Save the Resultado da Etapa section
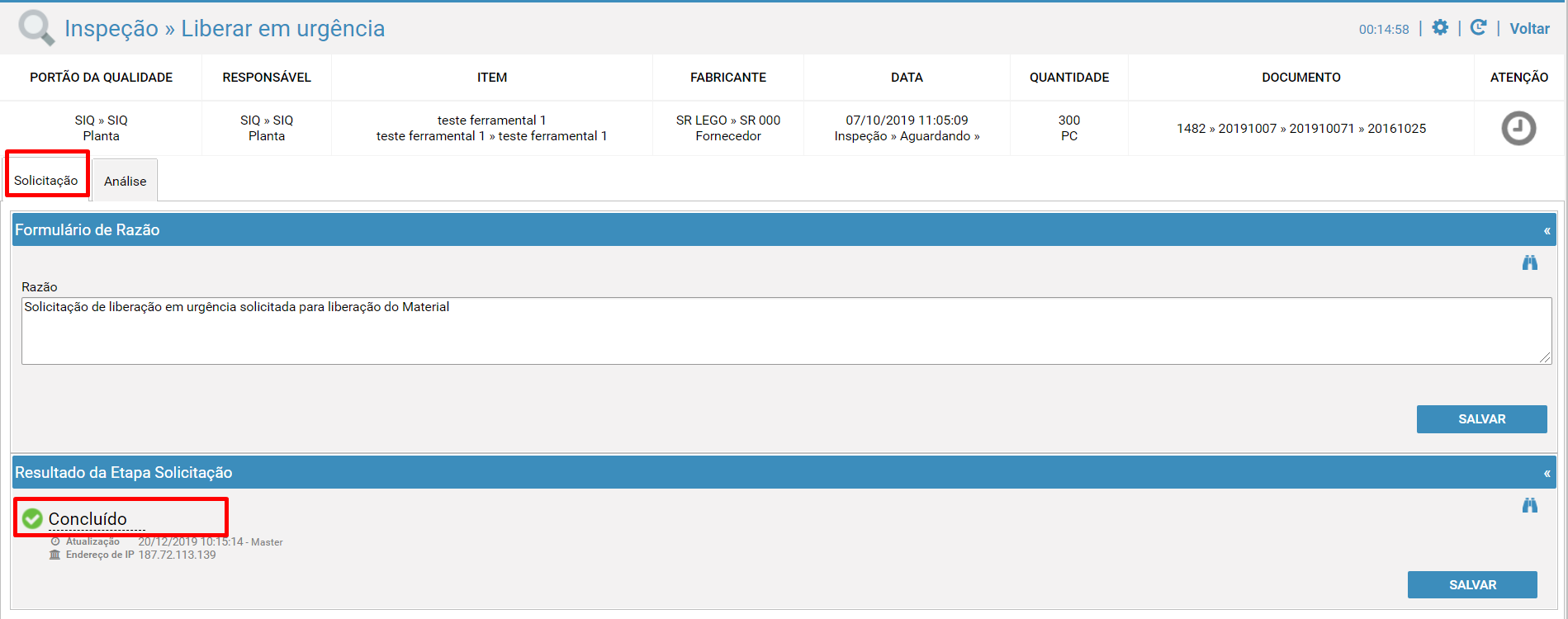This screenshot has height=619, width=1568. coord(1472,585)
